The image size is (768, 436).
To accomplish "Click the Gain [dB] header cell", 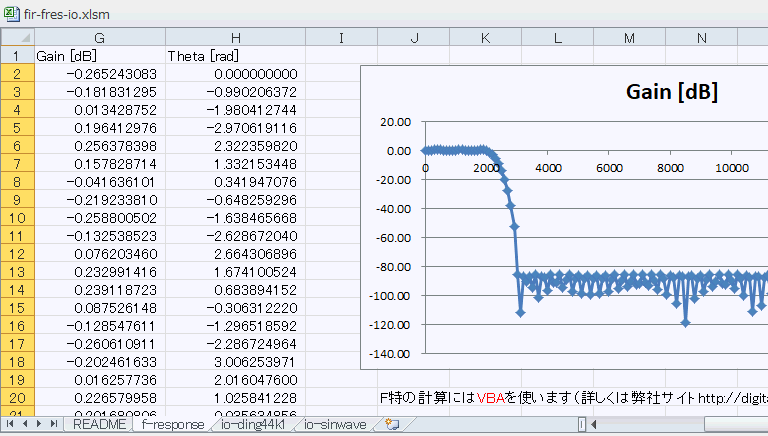I will click(x=100, y=55).
